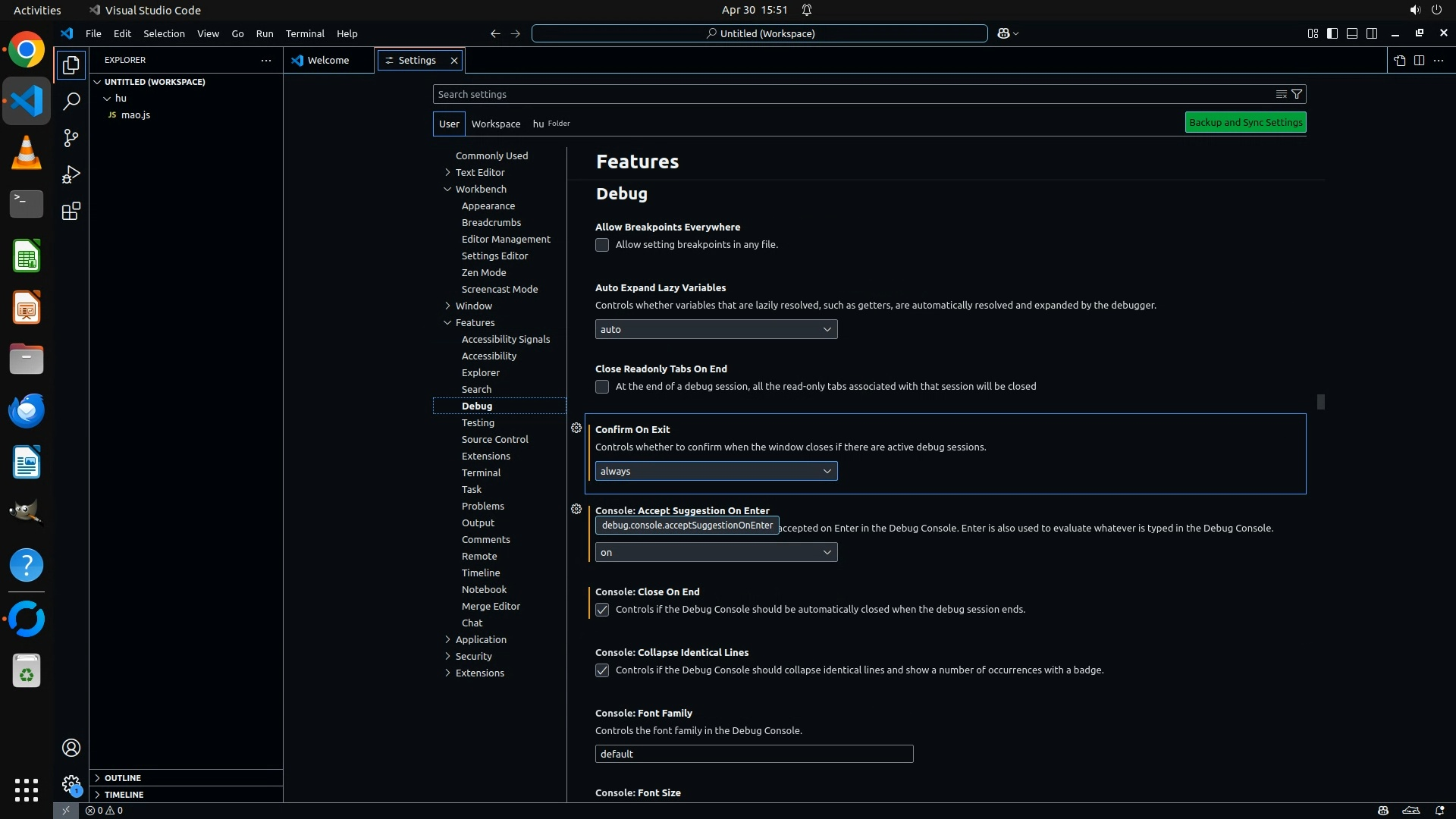
Task: Check Close Readonly Tabs On End
Action: coord(602,387)
